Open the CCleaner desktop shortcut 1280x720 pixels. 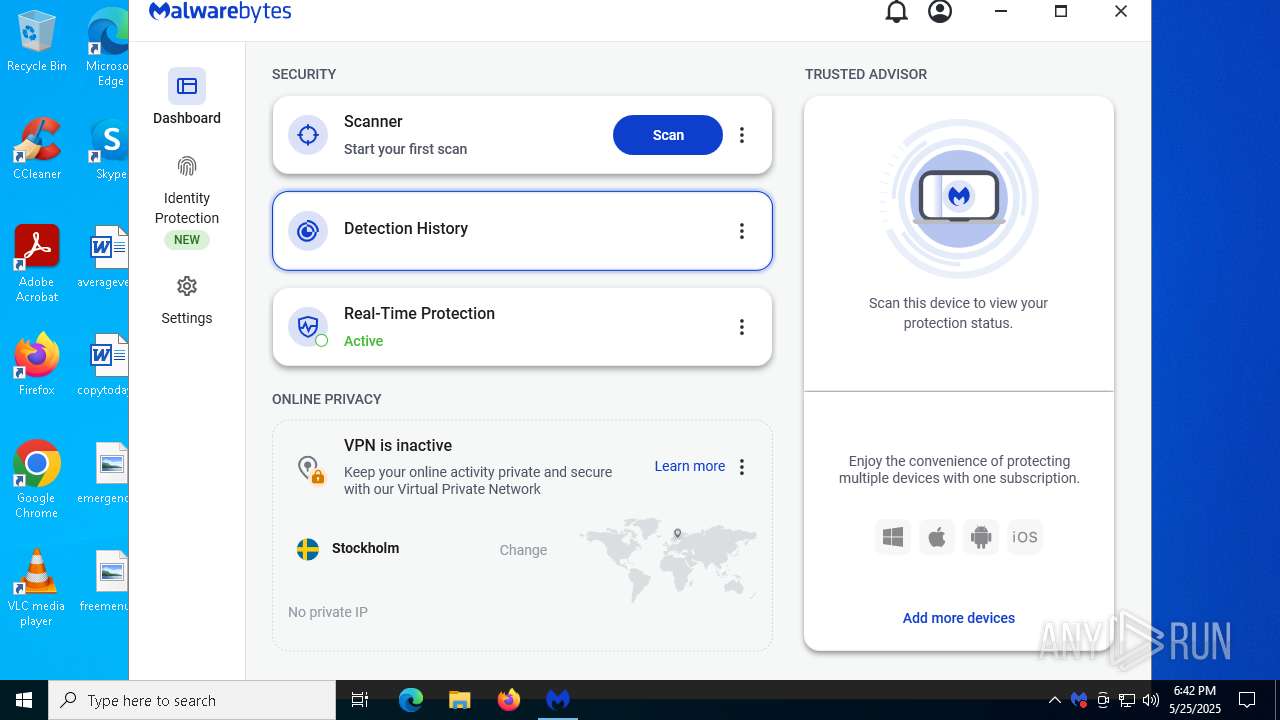[x=37, y=149]
